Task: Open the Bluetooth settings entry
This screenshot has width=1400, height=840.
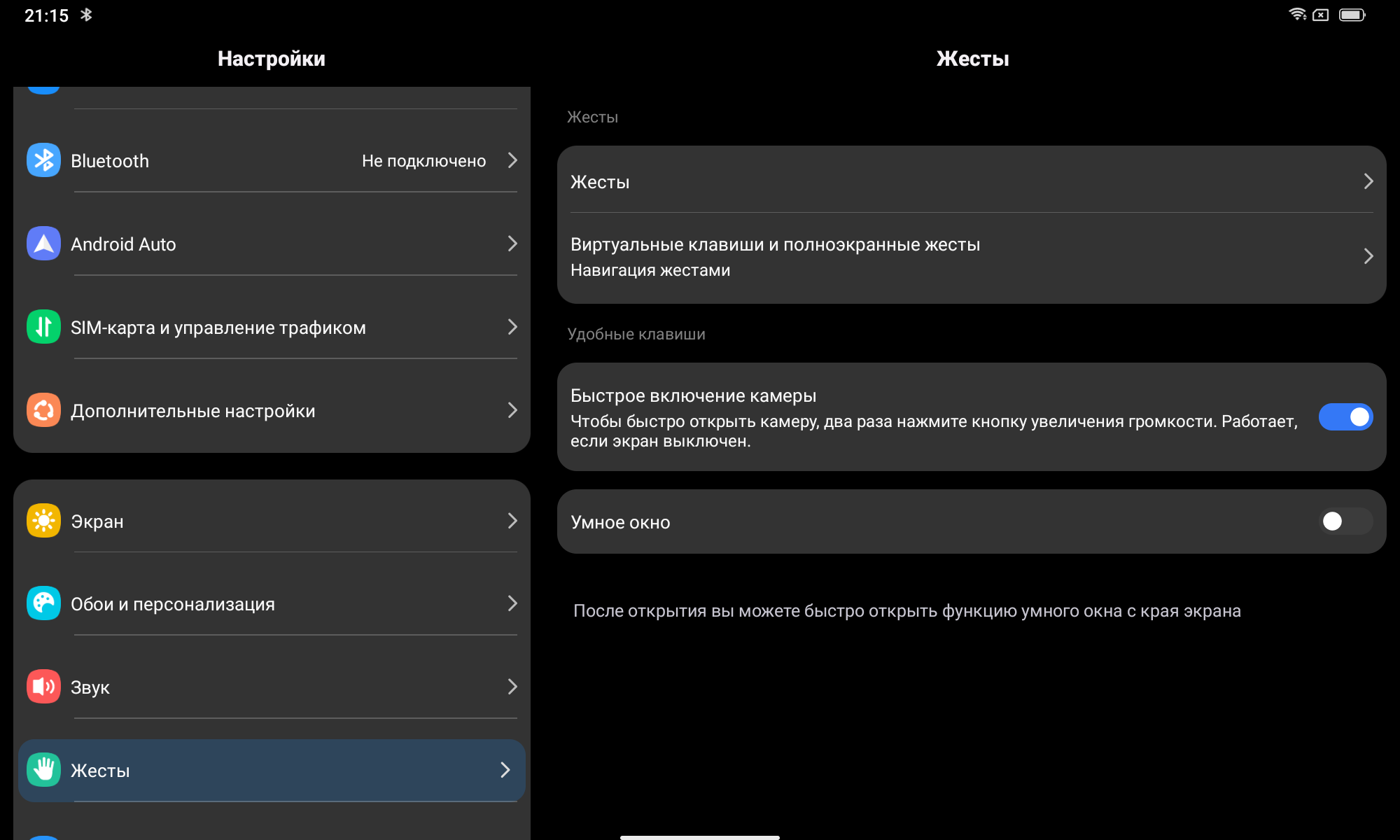Action: 272,160
